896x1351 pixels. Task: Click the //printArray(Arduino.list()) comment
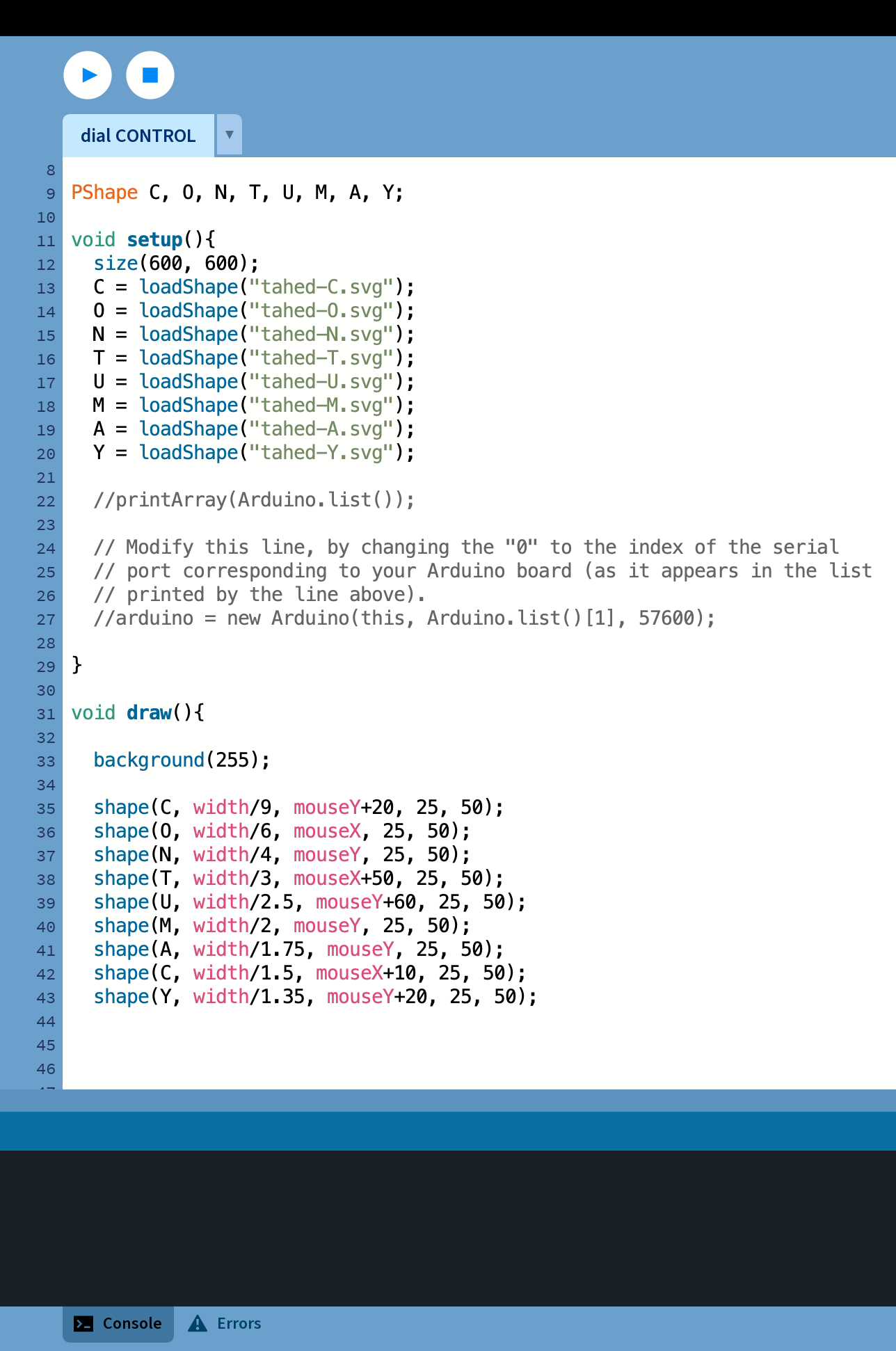[254, 499]
